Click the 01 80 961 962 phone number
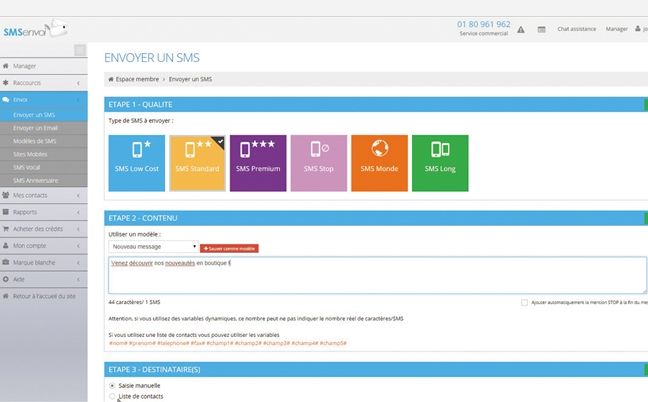 pyautogui.click(x=484, y=24)
